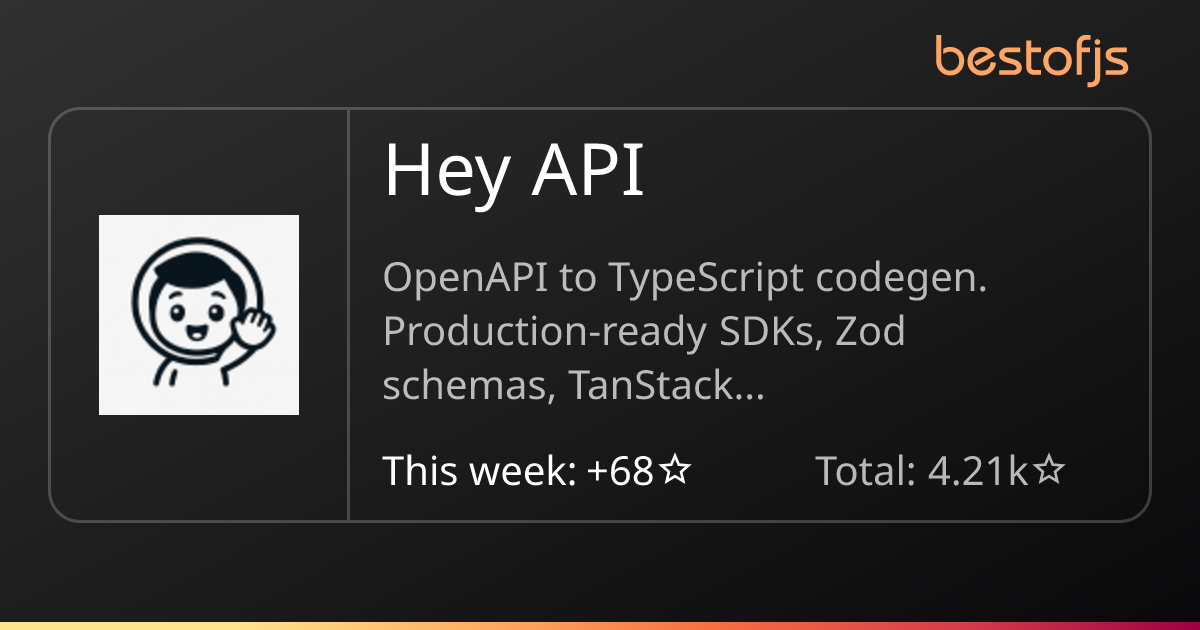Click the '4.21k' total star count
The image size is (1200, 630).
(978, 470)
